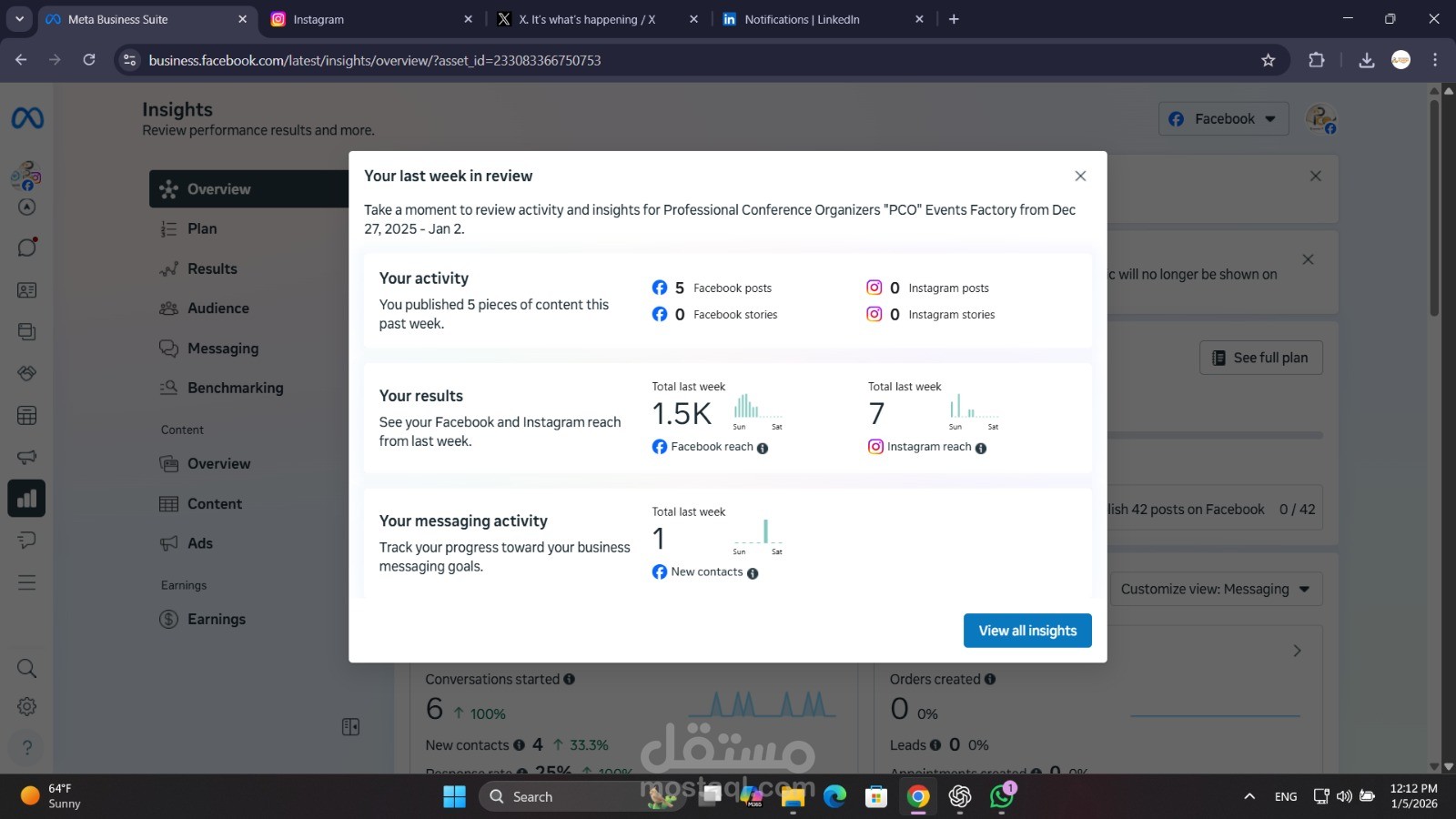Click the See full plan button

pos(1261,358)
